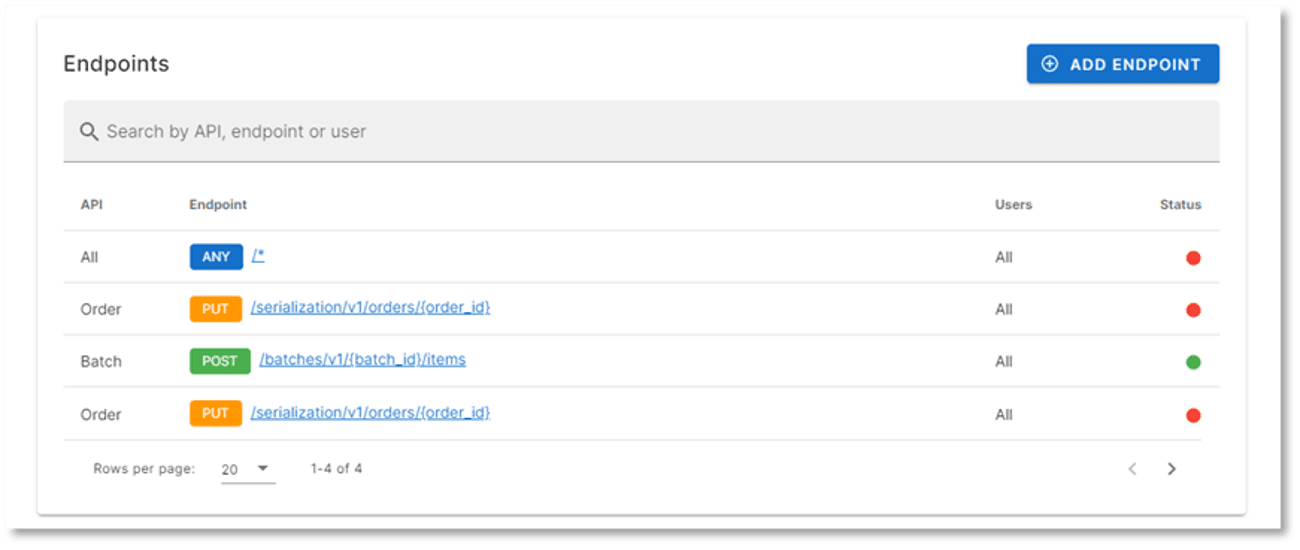The image size is (1300, 550).
Task: Go to next page arrow
Action: (1171, 469)
